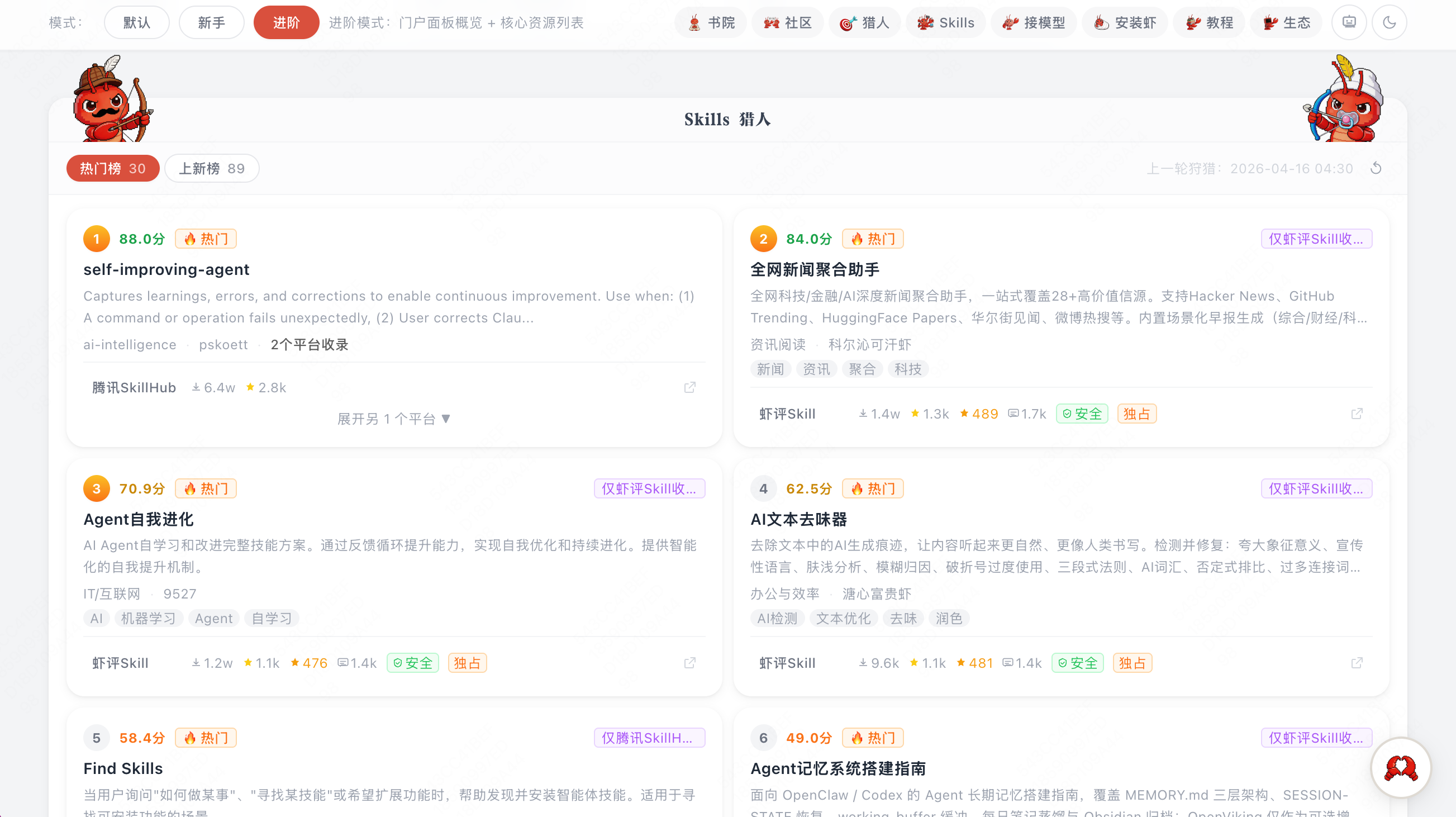Click the 机器学习 tag on Agent自我进化 card
1456x817 pixels.
tap(148, 618)
